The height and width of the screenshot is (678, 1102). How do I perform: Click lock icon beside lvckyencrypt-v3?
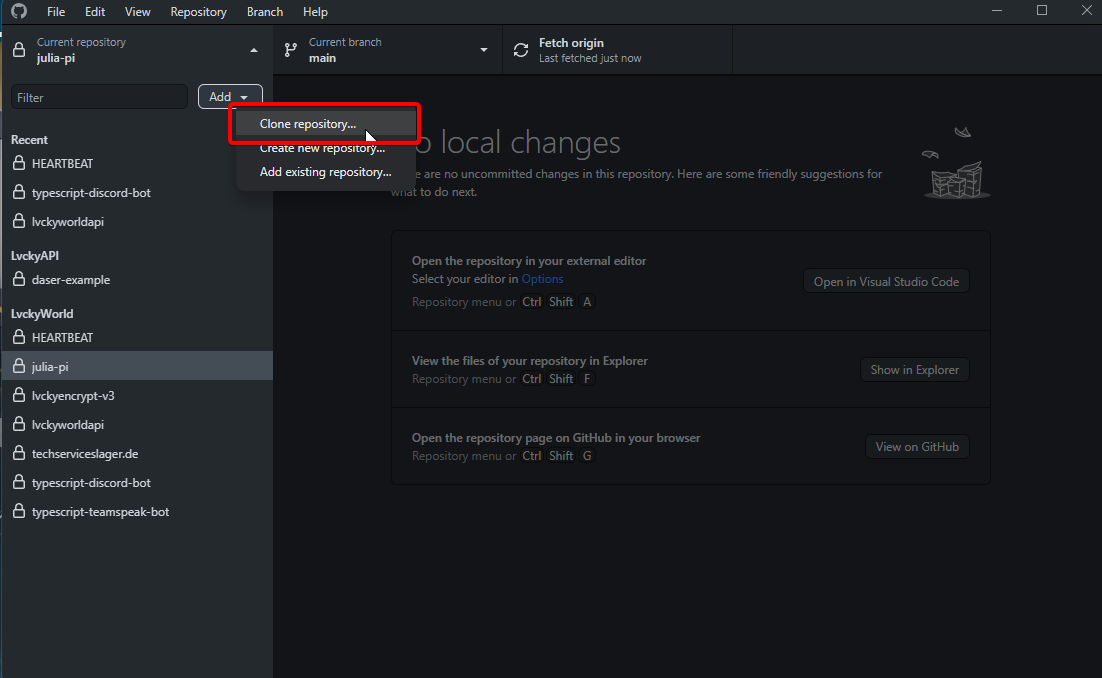coord(18,396)
